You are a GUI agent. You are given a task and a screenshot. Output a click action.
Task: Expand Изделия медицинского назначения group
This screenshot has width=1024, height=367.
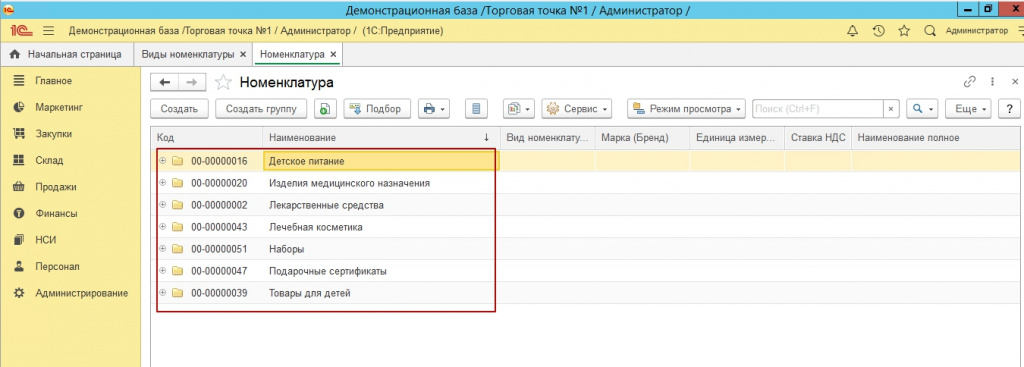click(162, 183)
